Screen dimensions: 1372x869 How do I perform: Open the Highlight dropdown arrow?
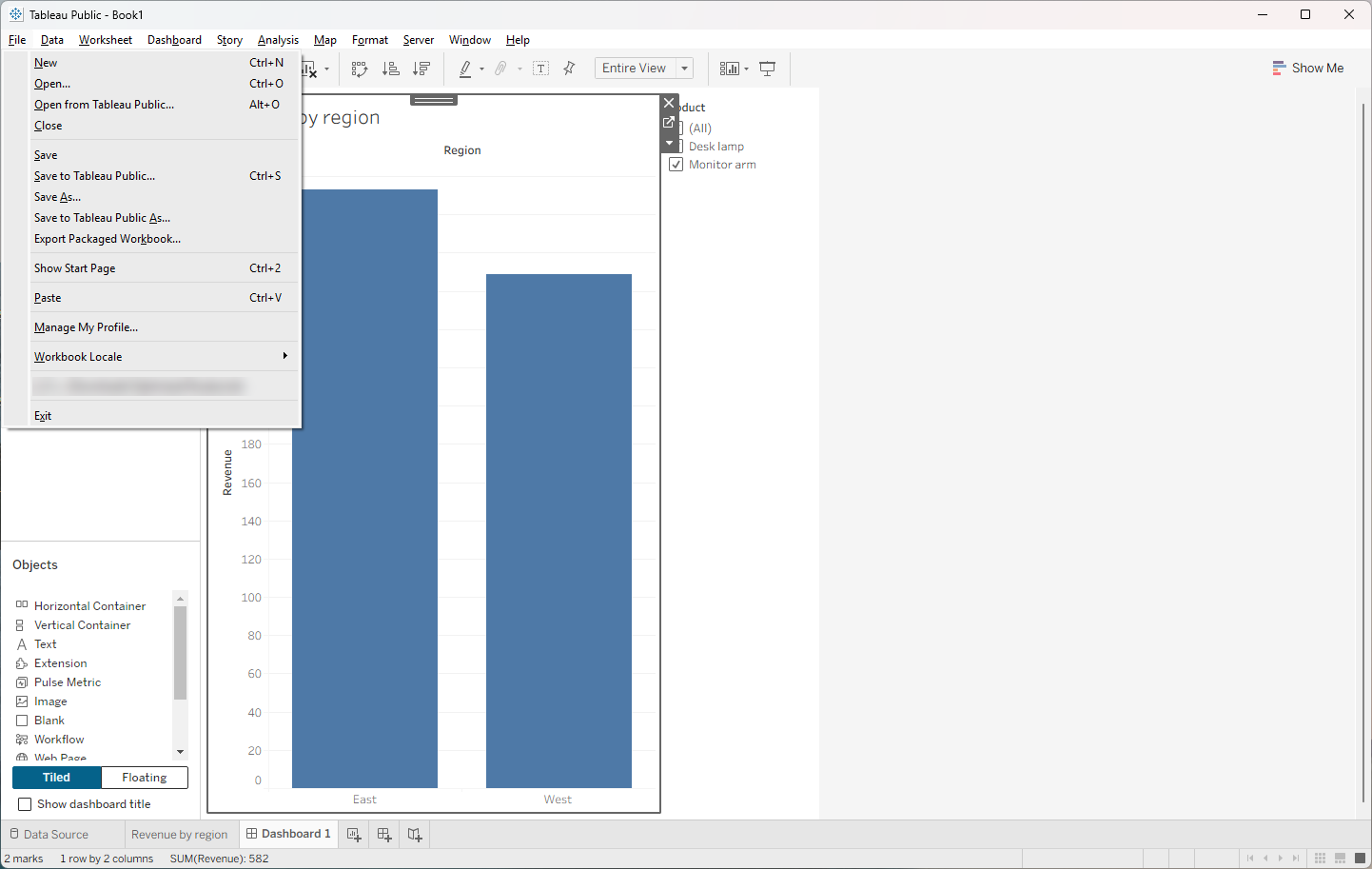[482, 69]
